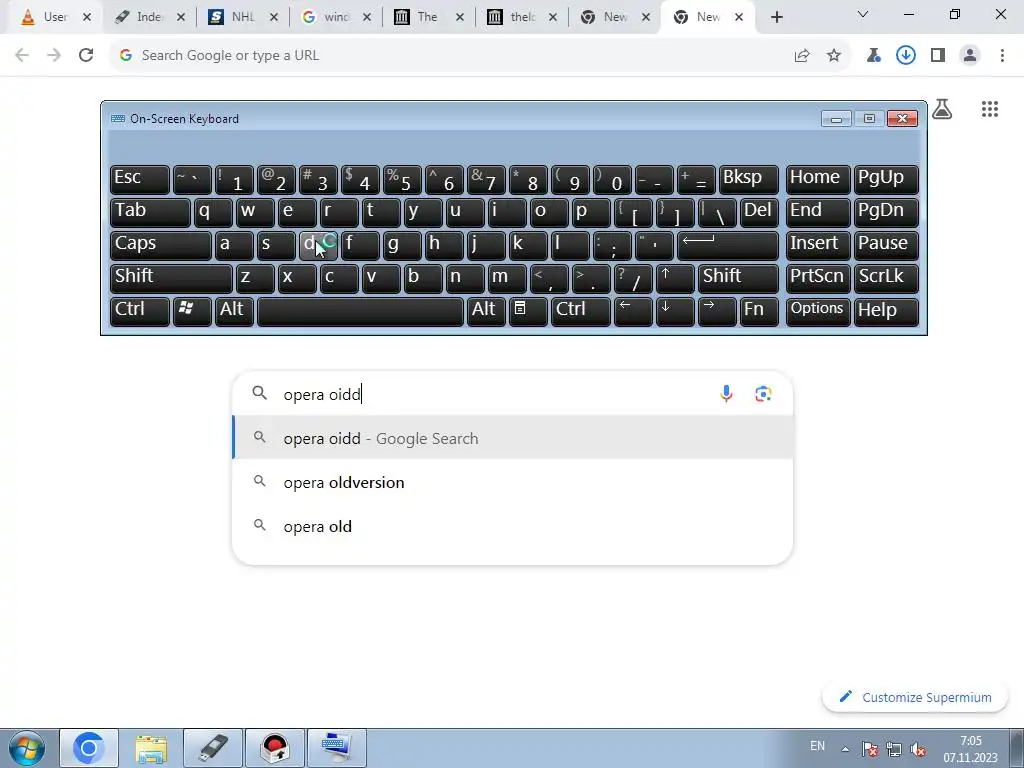Click the Help key on keyboard
This screenshot has height=768, width=1024.
click(886, 311)
